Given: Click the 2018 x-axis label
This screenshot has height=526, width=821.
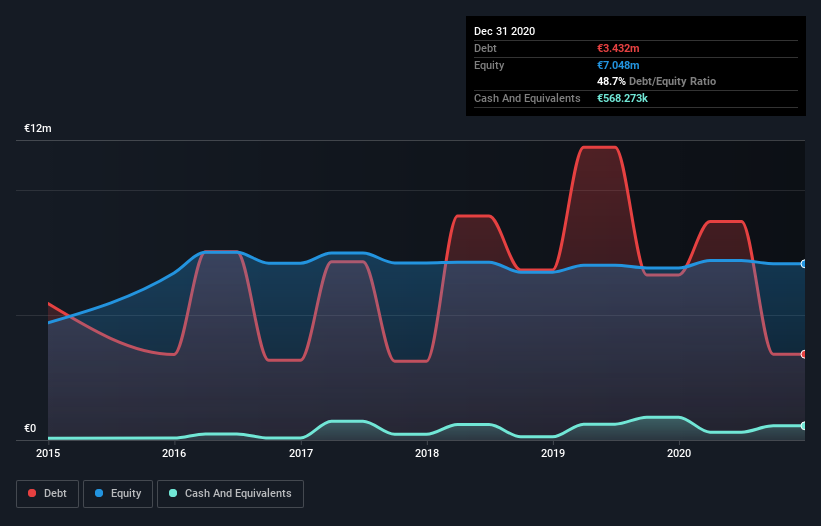Looking at the screenshot, I should 427,453.
